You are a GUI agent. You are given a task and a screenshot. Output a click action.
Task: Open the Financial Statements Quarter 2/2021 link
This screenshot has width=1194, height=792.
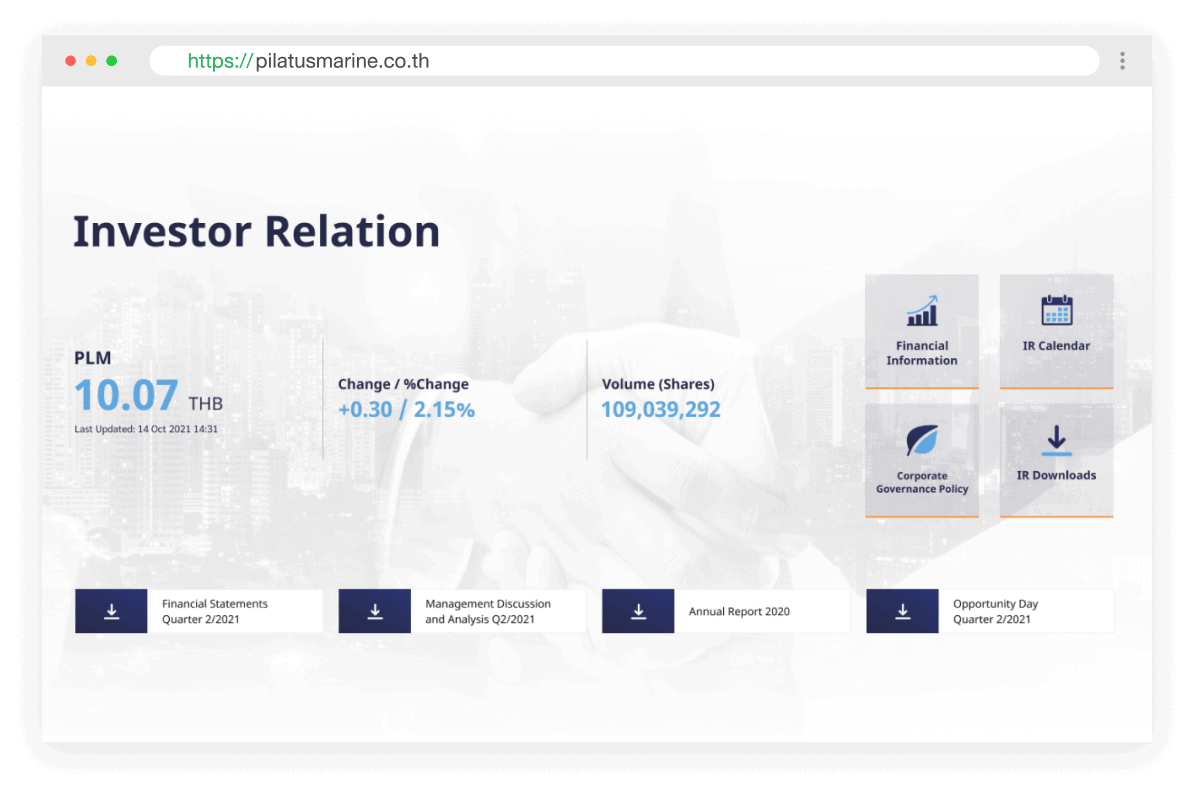tap(215, 611)
